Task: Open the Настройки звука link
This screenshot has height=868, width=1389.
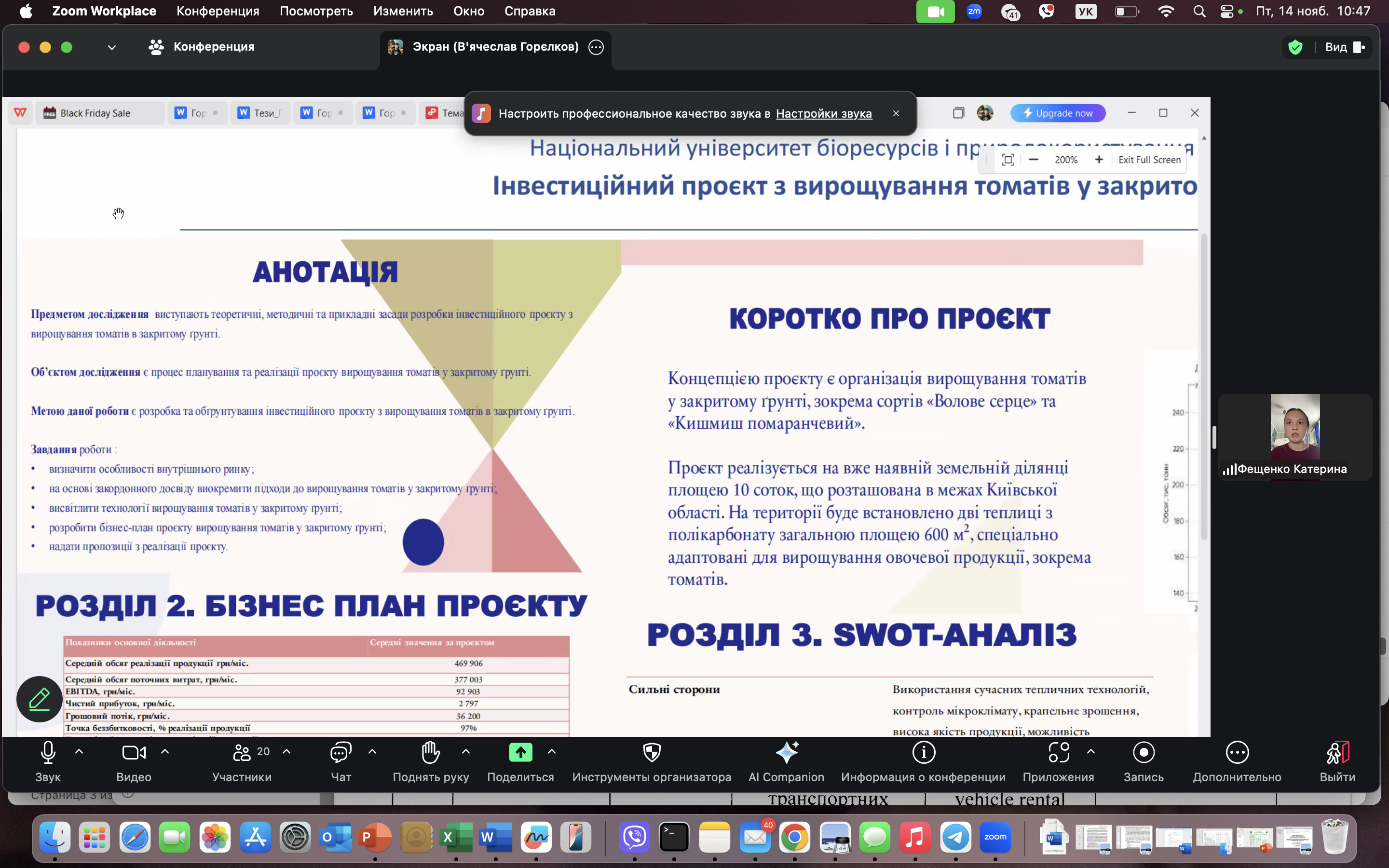Action: point(823,114)
